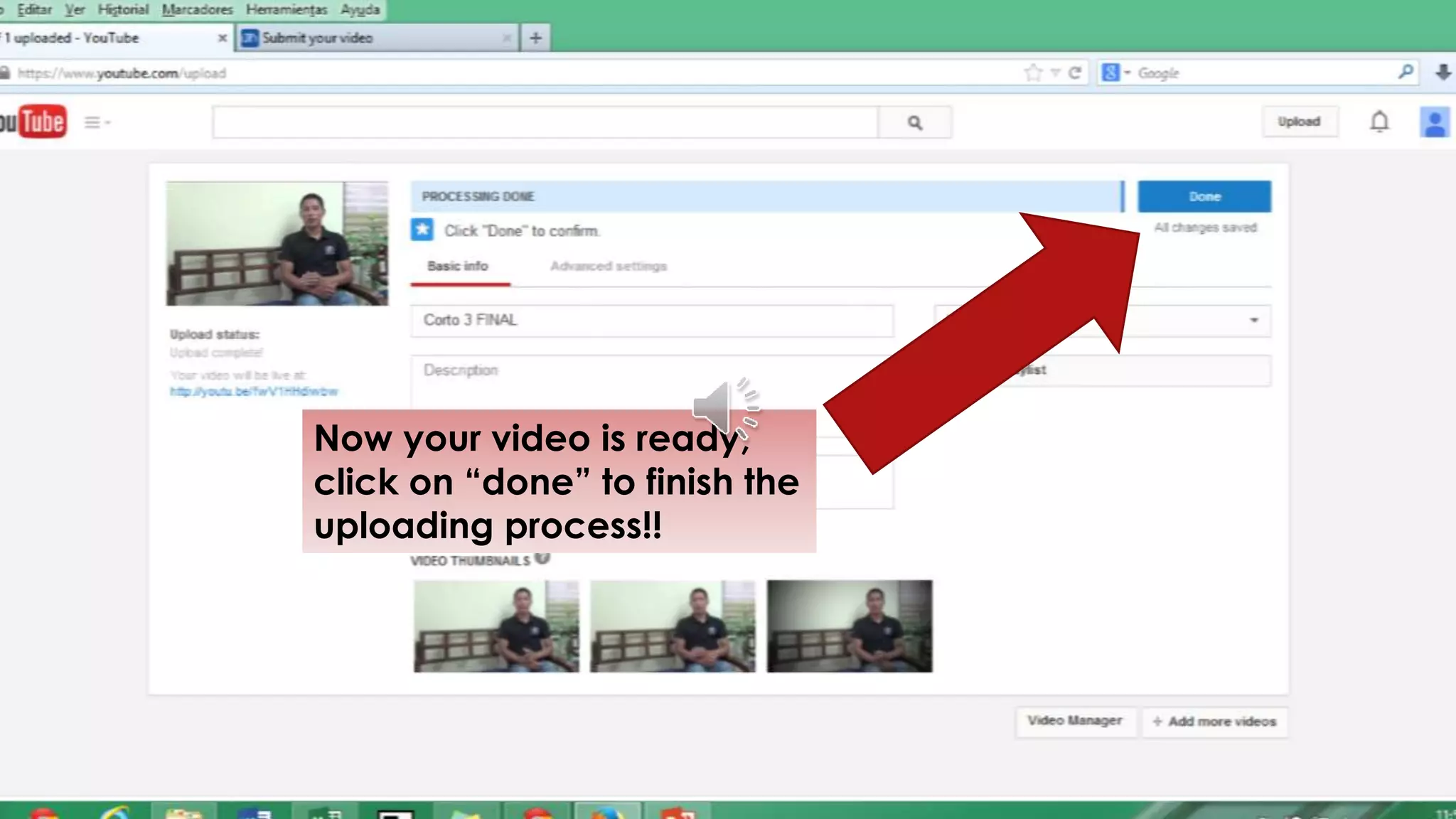Open the Herramientas menu
The width and height of the screenshot is (1456, 819).
coord(287,9)
